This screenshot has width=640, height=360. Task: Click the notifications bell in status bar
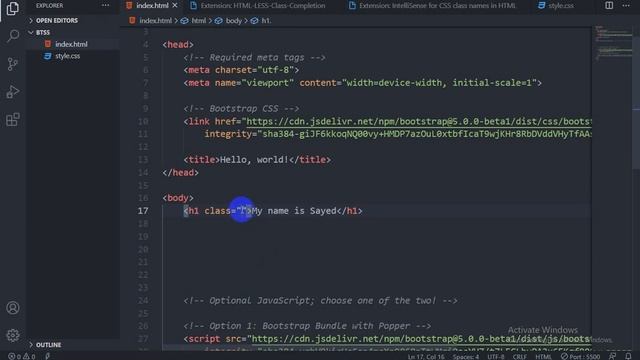(628, 356)
